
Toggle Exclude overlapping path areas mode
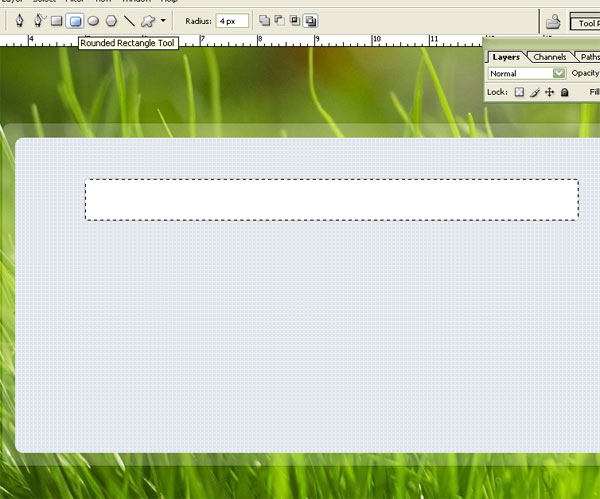point(310,21)
